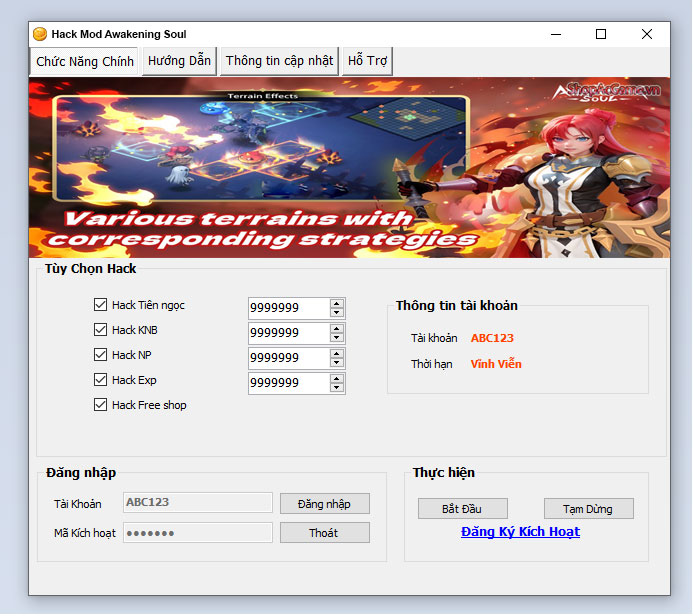Click the Mã Kích hoạt password field
The width and height of the screenshot is (693, 616).
[198, 533]
